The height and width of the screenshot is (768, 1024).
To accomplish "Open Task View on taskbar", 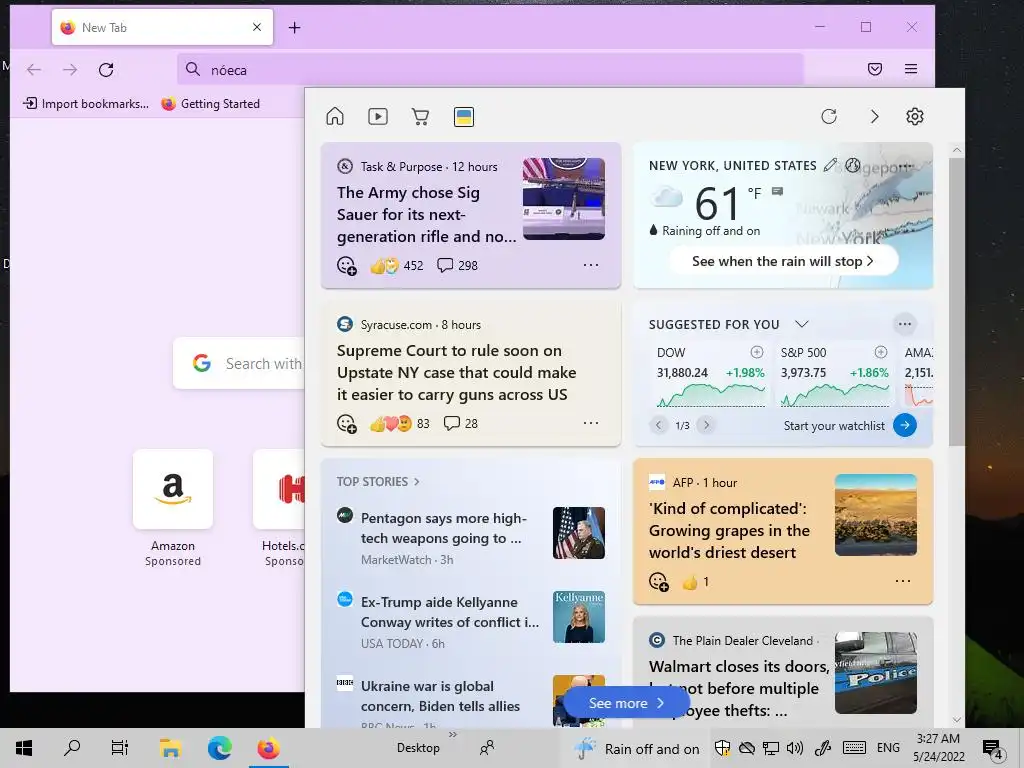I will pyautogui.click(x=120, y=748).
